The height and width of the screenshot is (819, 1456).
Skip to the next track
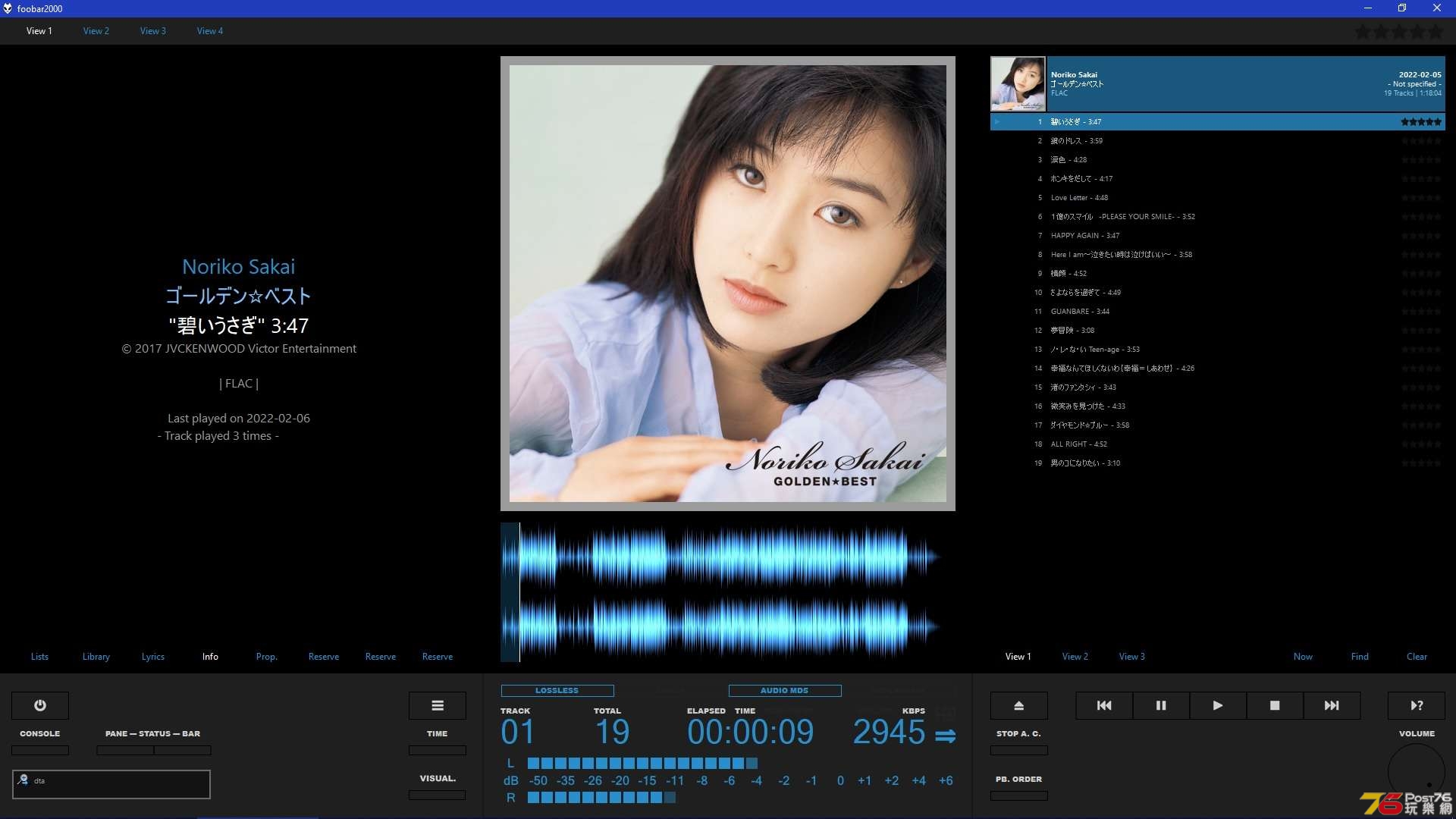1332,705
